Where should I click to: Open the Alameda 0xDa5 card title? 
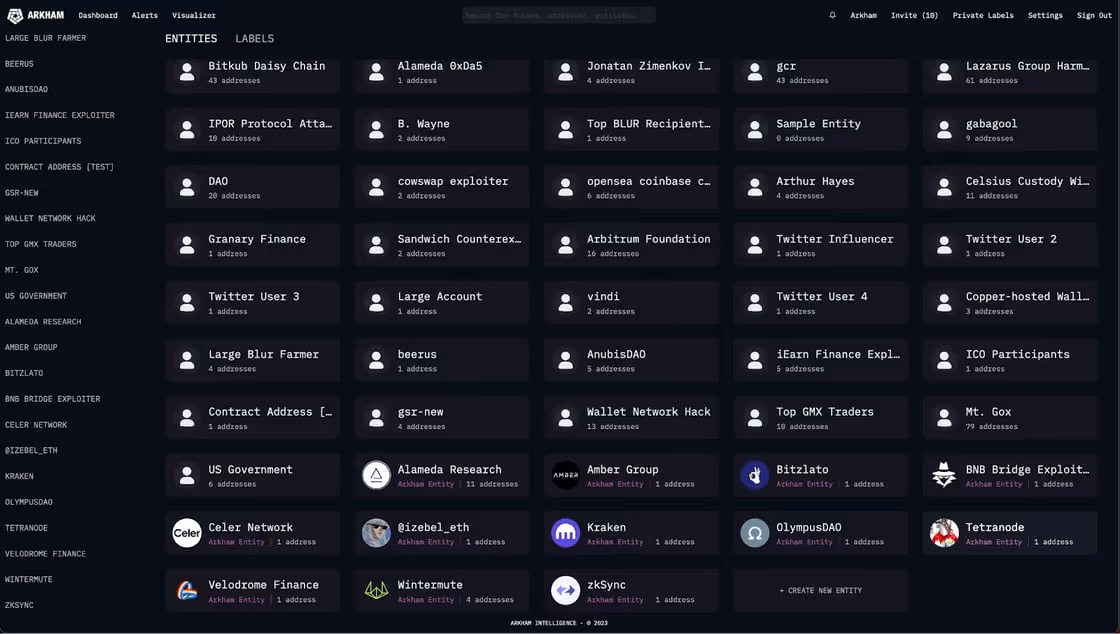[440, 66]
